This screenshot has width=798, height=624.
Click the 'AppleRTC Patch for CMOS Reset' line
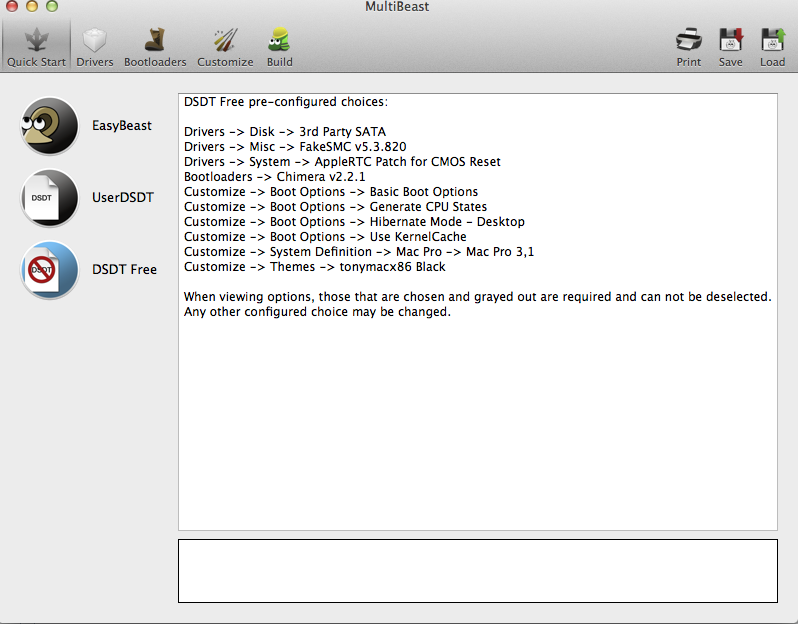point(342,162)
